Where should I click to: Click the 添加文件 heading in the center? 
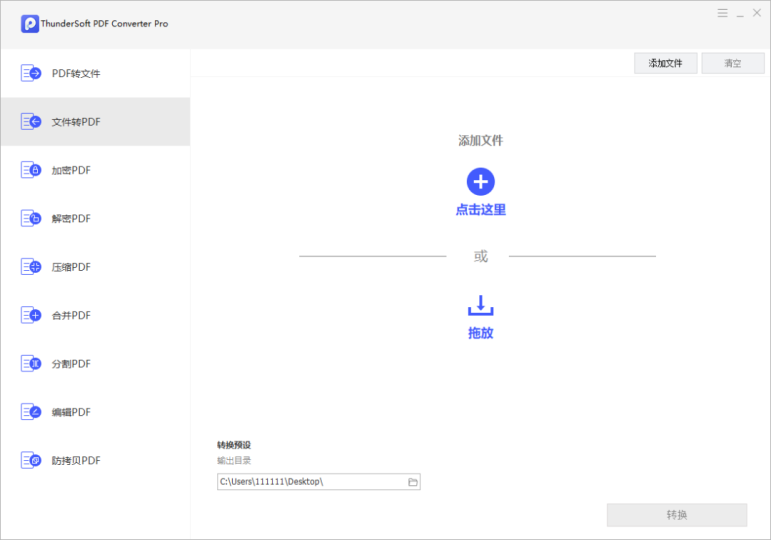[480, 141]
